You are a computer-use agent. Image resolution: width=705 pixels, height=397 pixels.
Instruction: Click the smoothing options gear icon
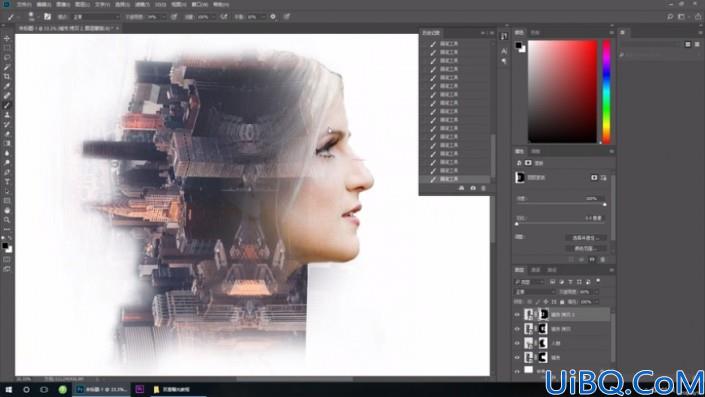point(273,17)
